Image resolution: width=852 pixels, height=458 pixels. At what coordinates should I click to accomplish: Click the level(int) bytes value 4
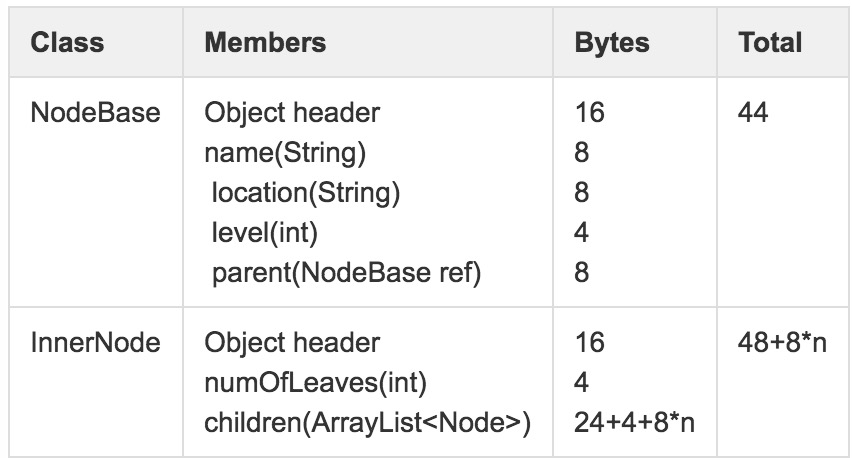tap(582, 233)
